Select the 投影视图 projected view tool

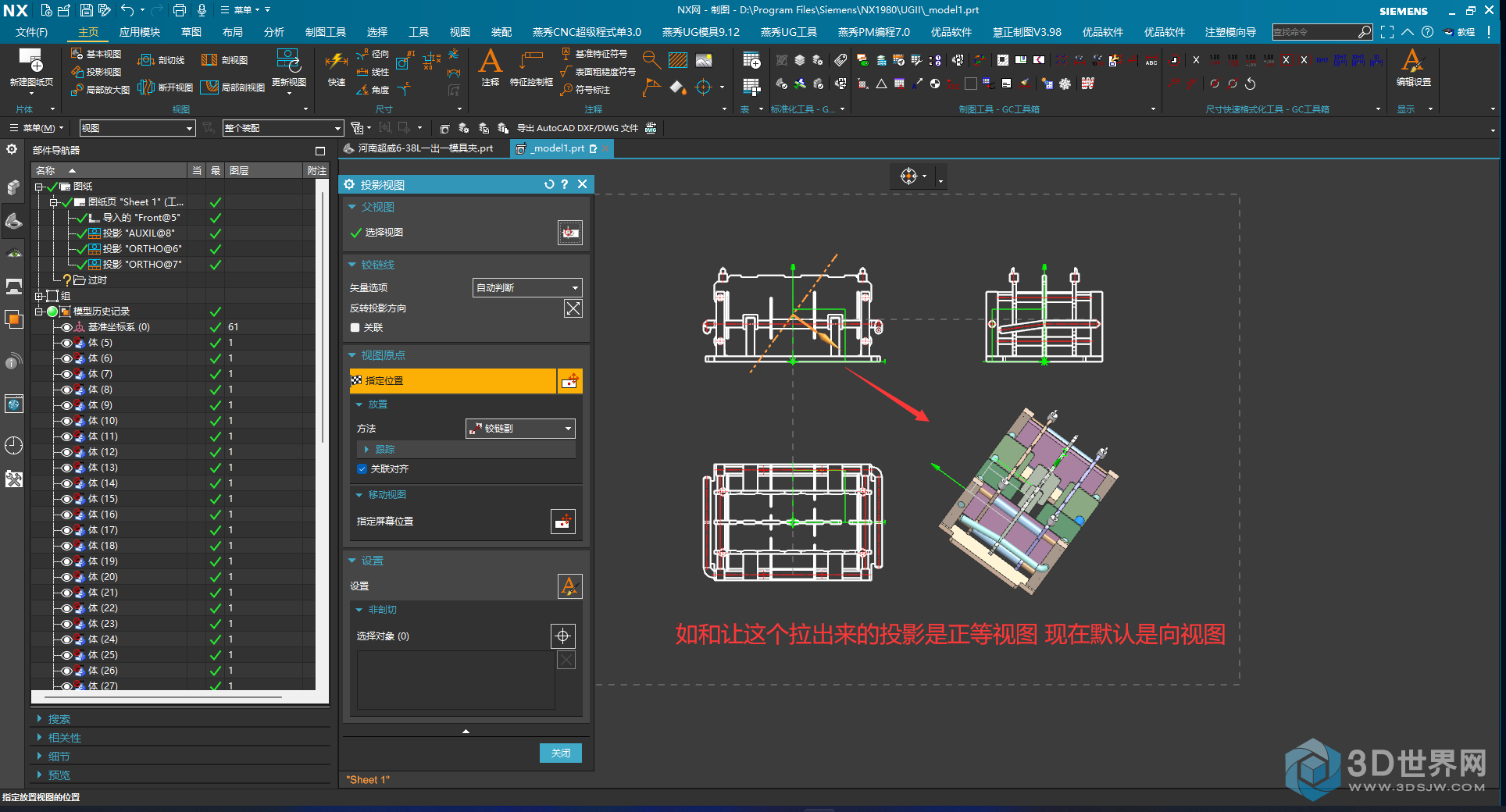pos(96,72)
